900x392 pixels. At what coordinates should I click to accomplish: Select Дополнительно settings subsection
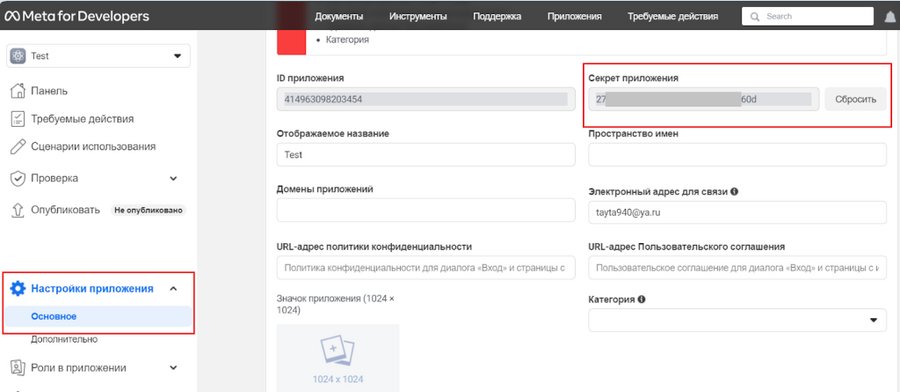pyautogui.click(x=64, y=339)
